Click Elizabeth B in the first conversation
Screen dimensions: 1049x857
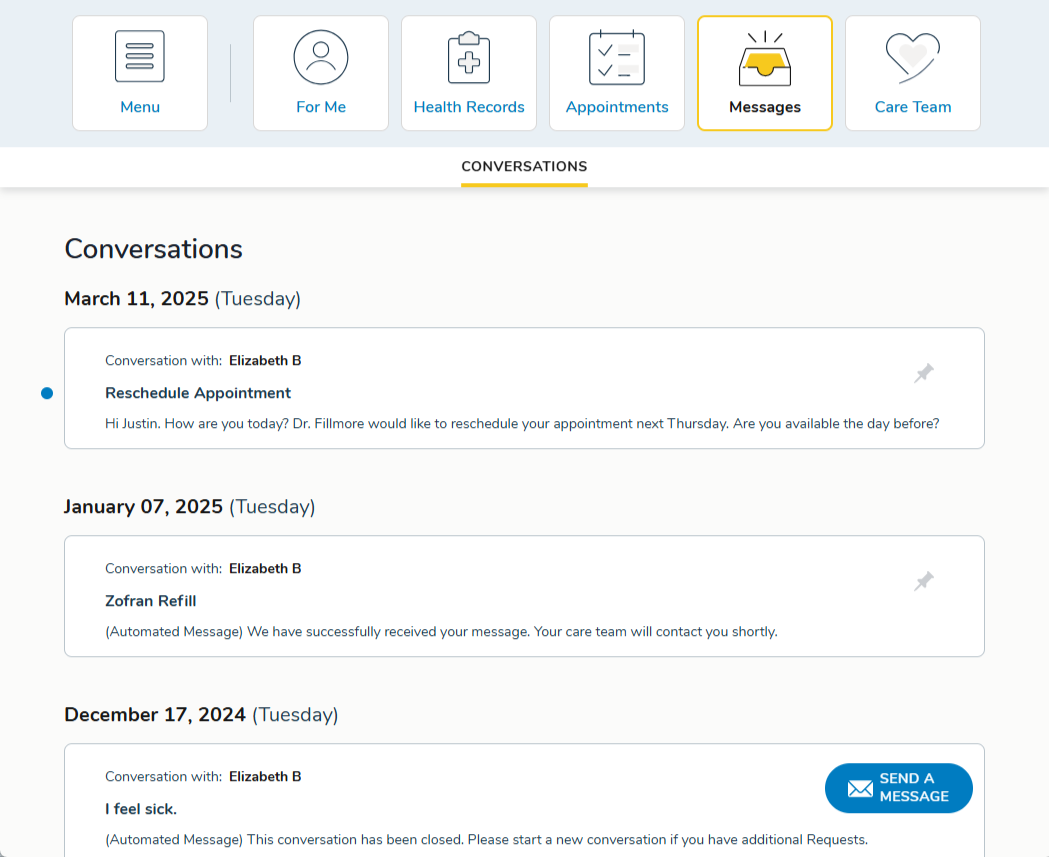(x=265, y=360)
